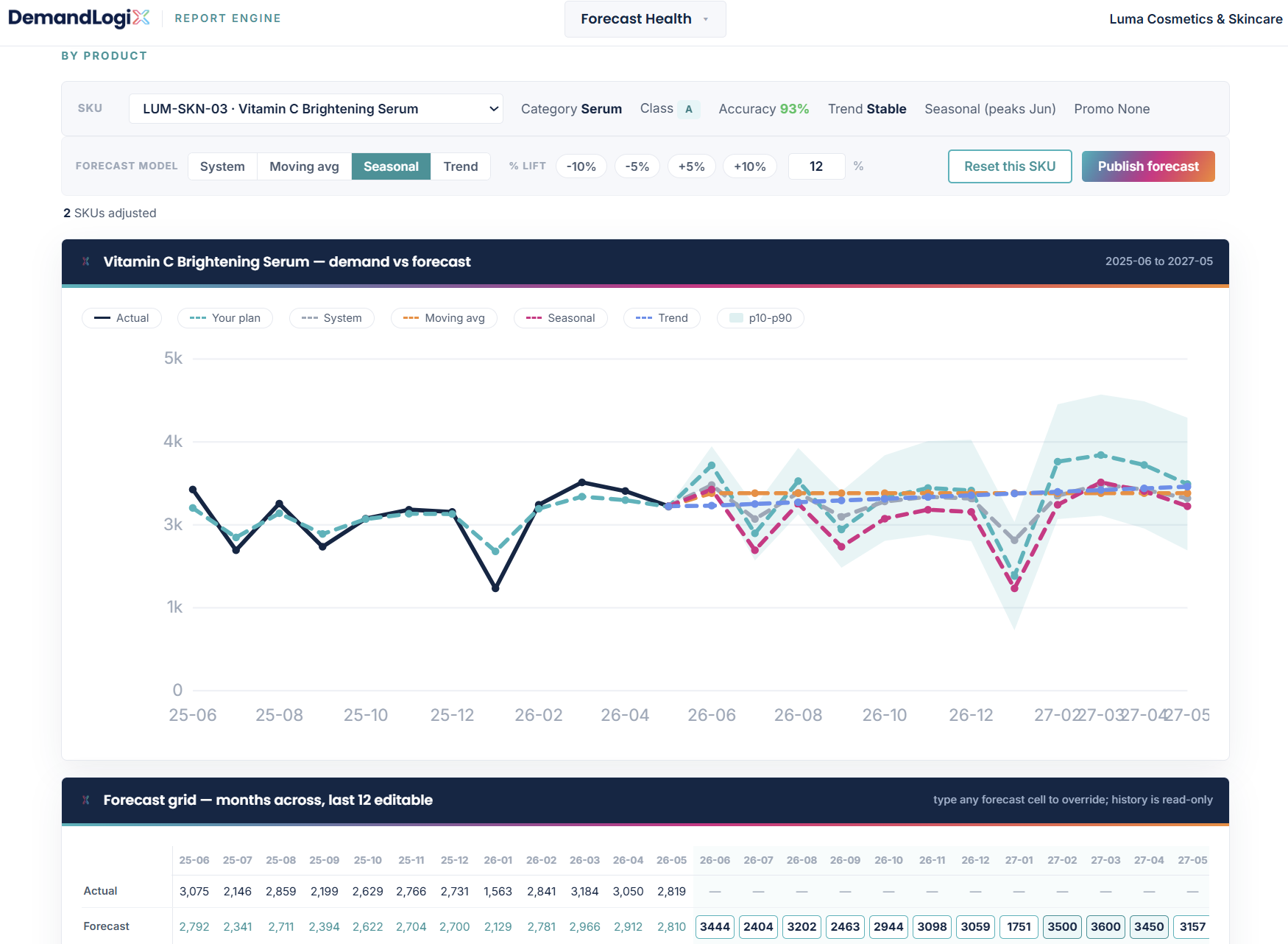Click the 2 SKUs adjusted text
The image size is (1288, 944).
click(110, 213)
